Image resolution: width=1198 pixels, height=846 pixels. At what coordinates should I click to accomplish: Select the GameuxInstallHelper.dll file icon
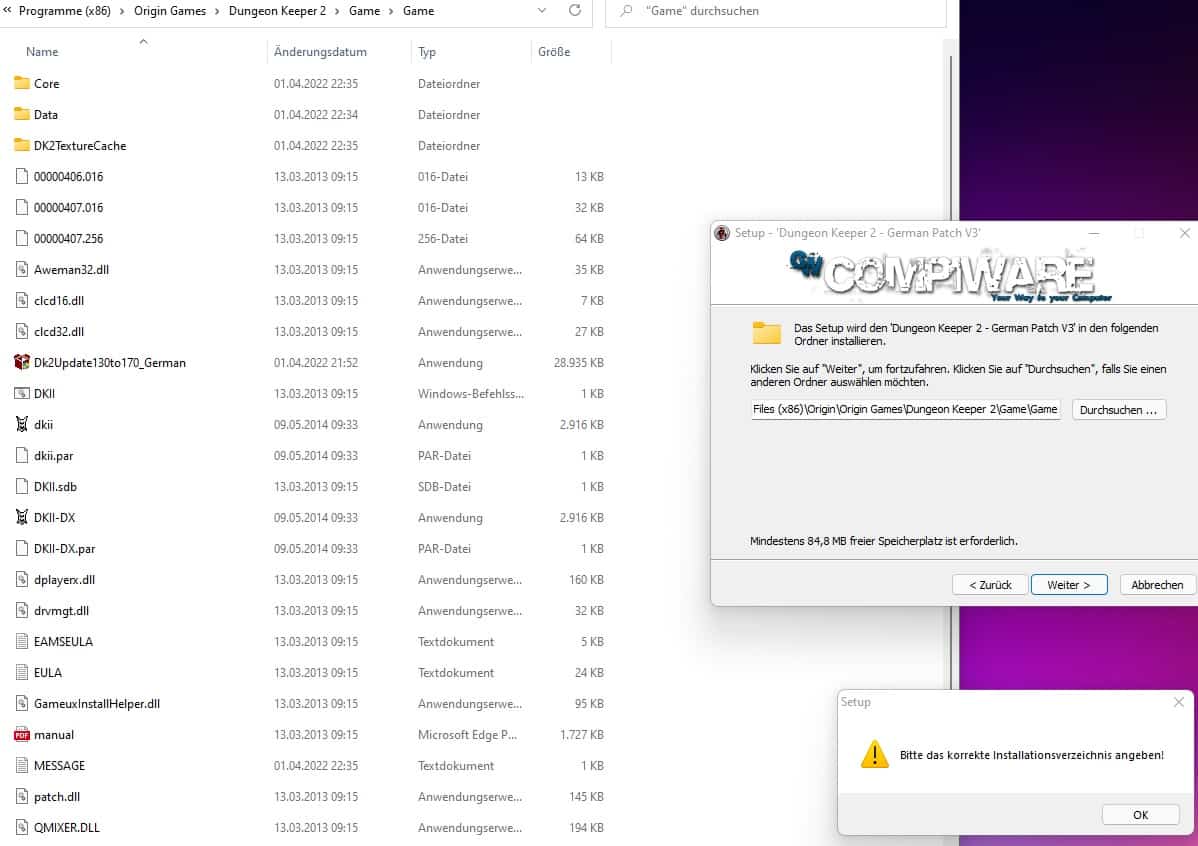coord(21,704)
